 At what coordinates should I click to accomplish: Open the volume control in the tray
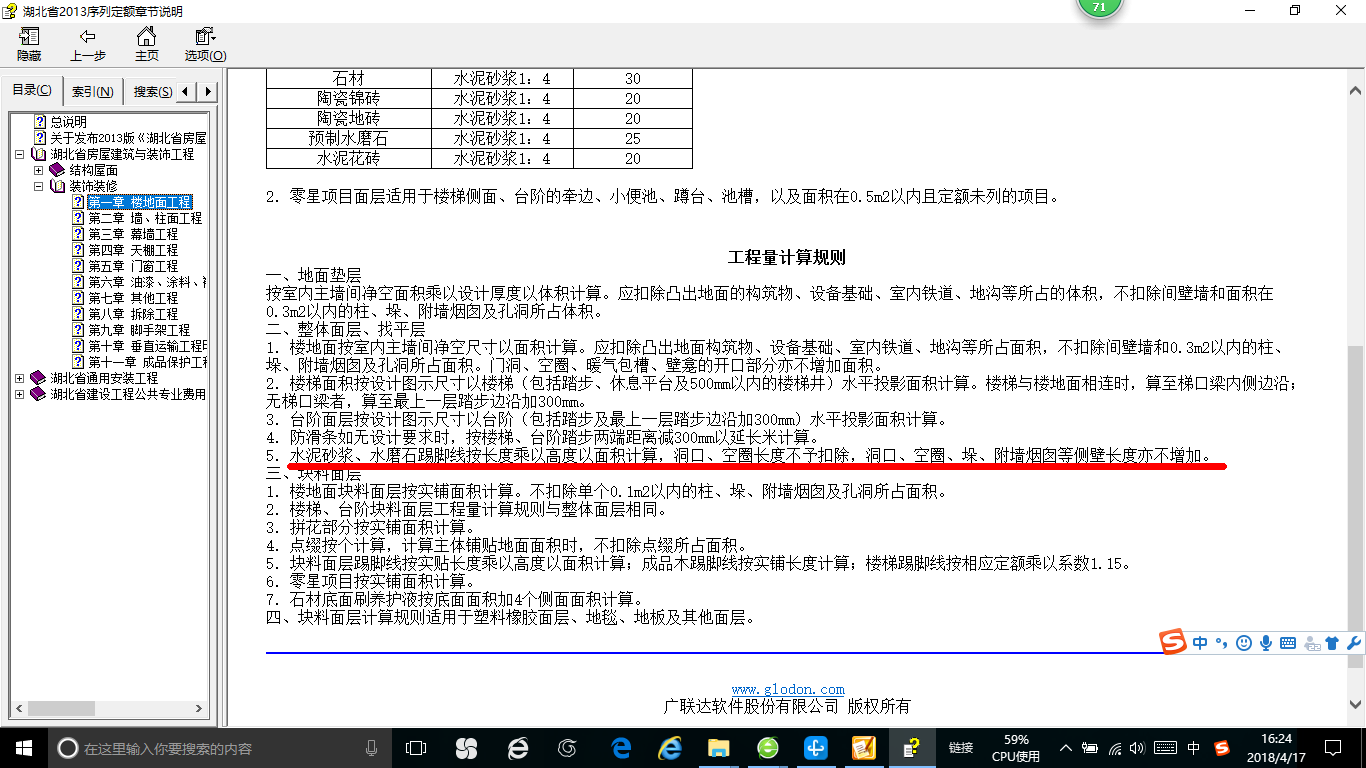1139,748
